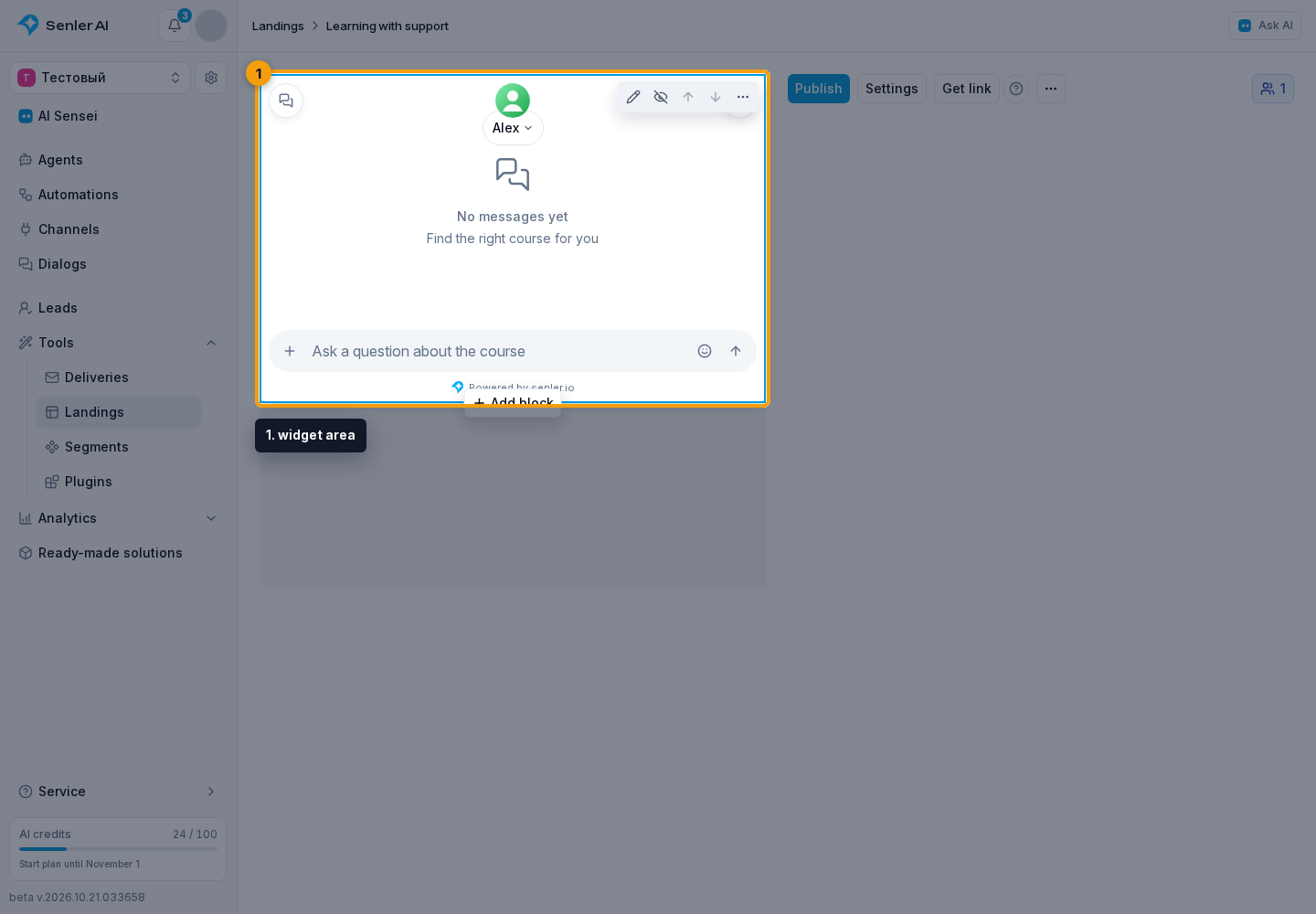
Task: Move the widget block down
Action: tap(716, 97)
